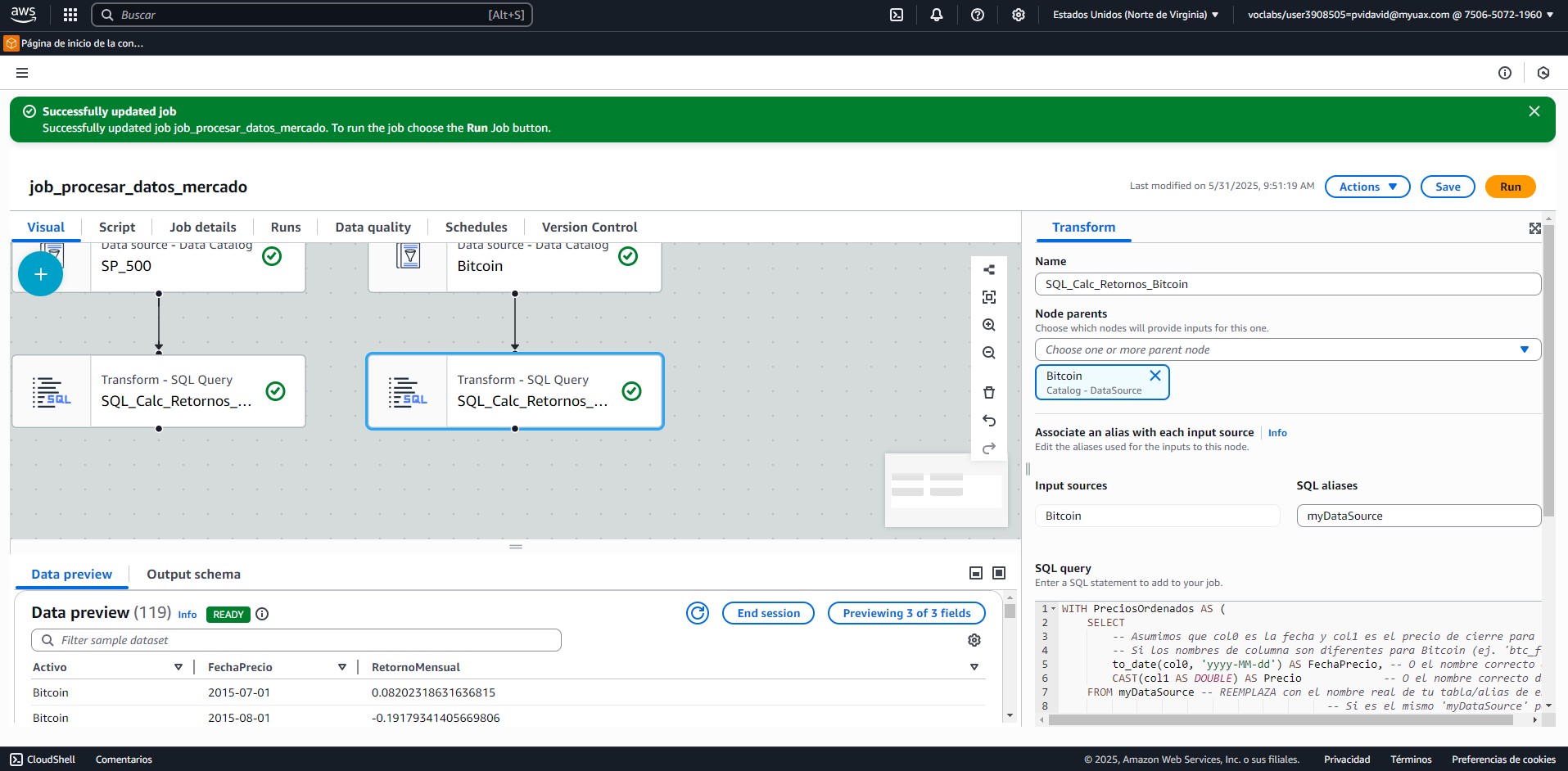Screen dimensions: 1568x771
Task: Click Previewing 3 of 3 fields button
Action: [x=906, y=613]
